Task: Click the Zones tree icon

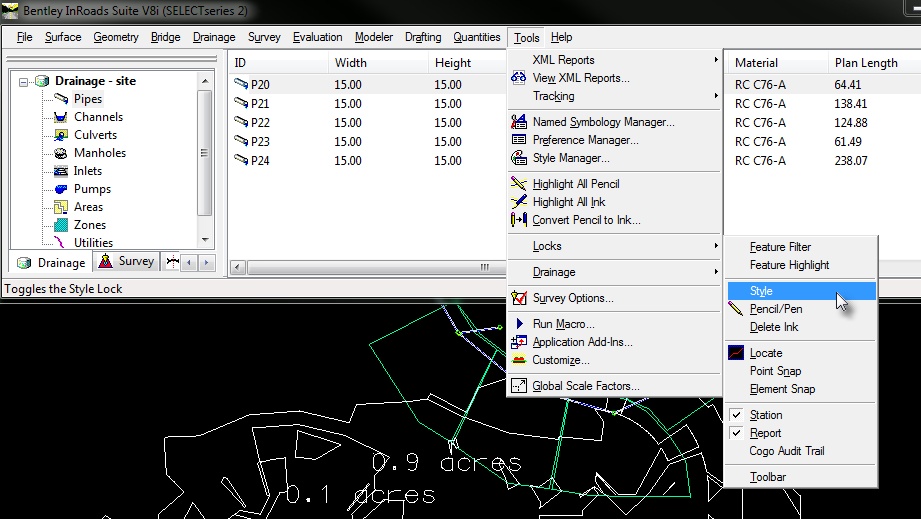Action: [61, 225]
